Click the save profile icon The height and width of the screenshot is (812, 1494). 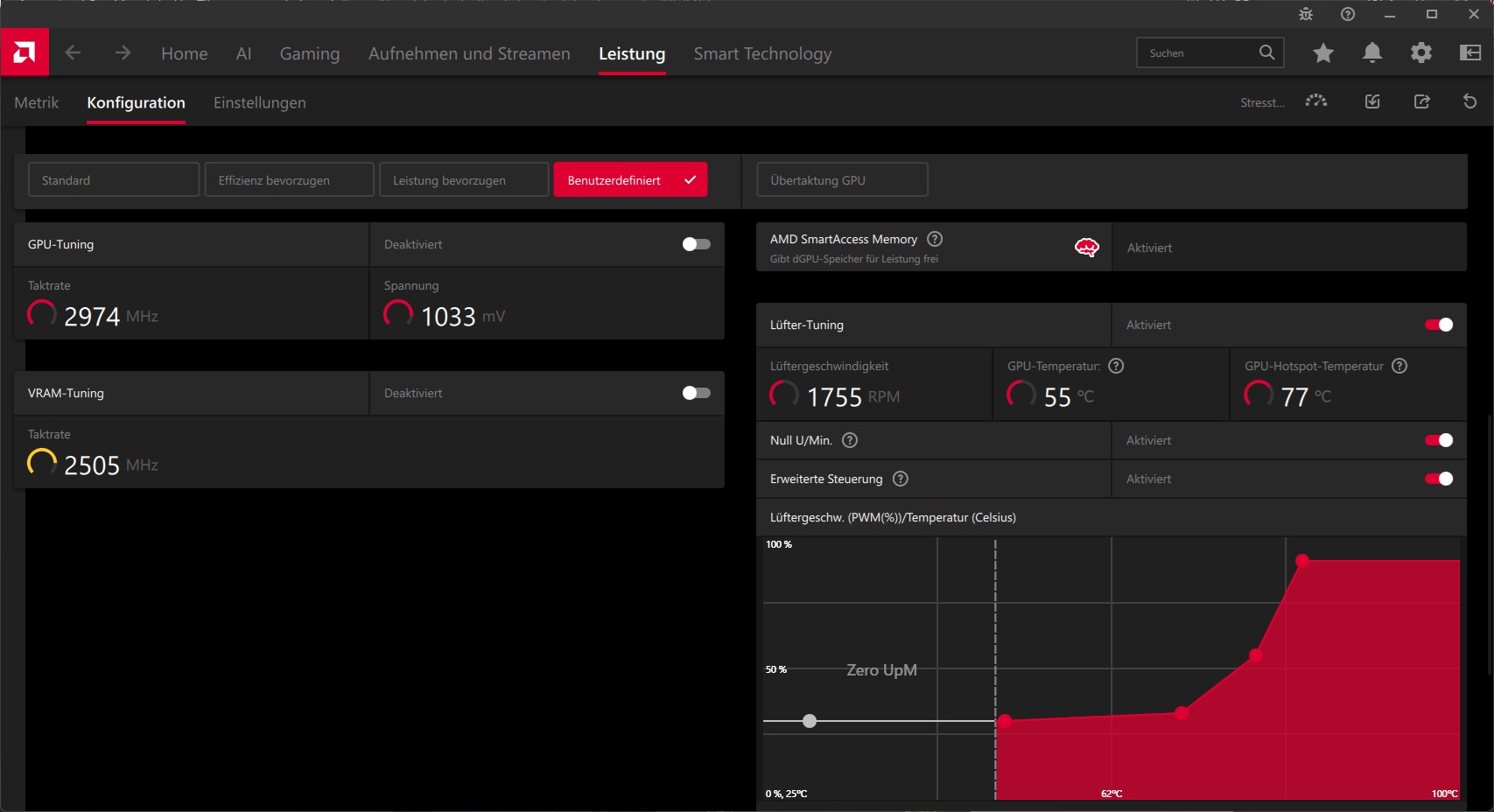pyautogui.click(x=1372, y=101)
